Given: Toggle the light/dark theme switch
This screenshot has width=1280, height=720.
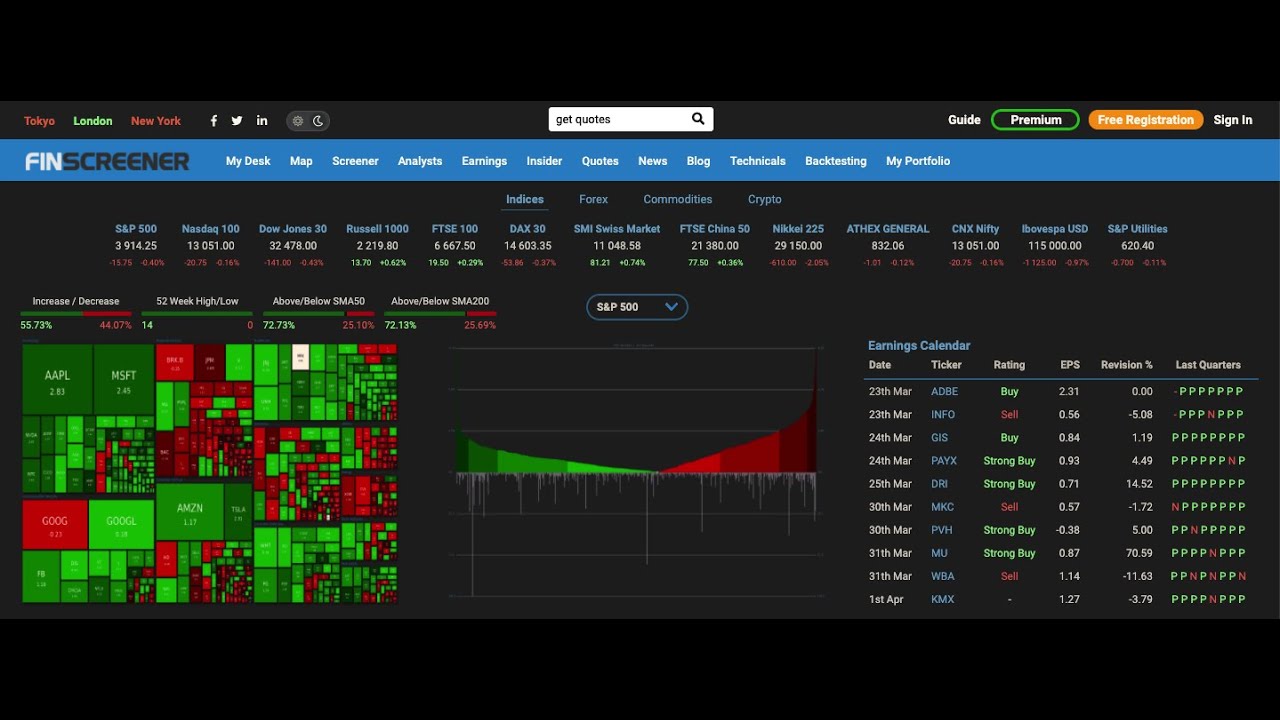Looking at the screenshot, I should pos(308,121).
